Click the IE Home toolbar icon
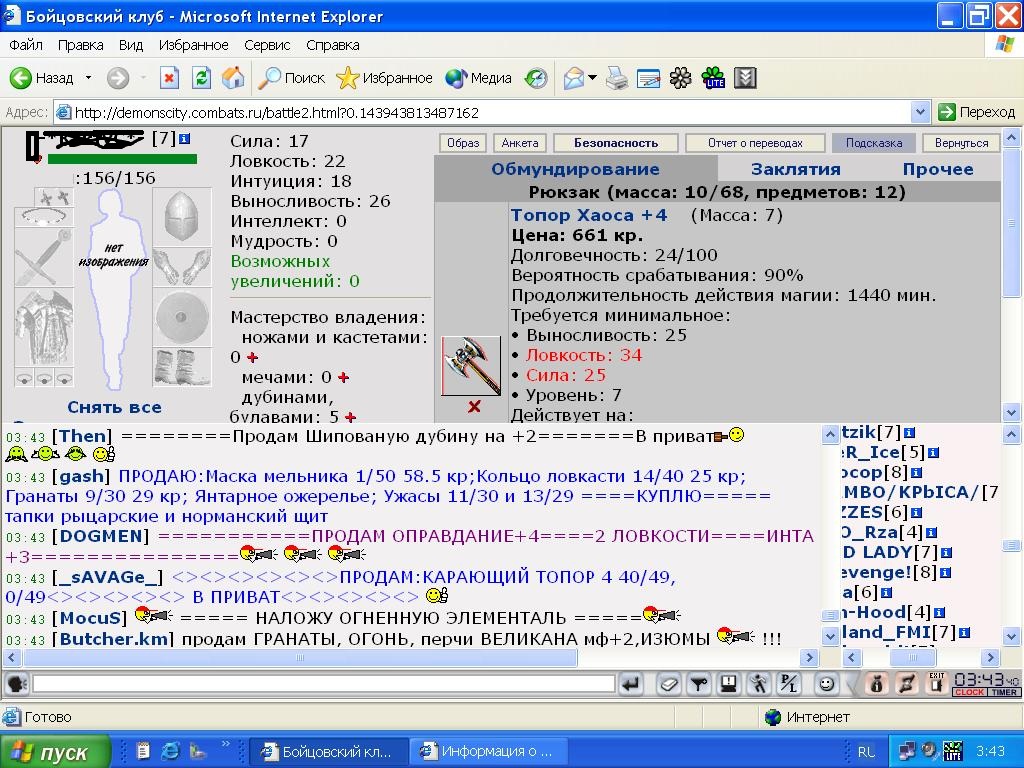1024x768 pixels. (232, 78)
